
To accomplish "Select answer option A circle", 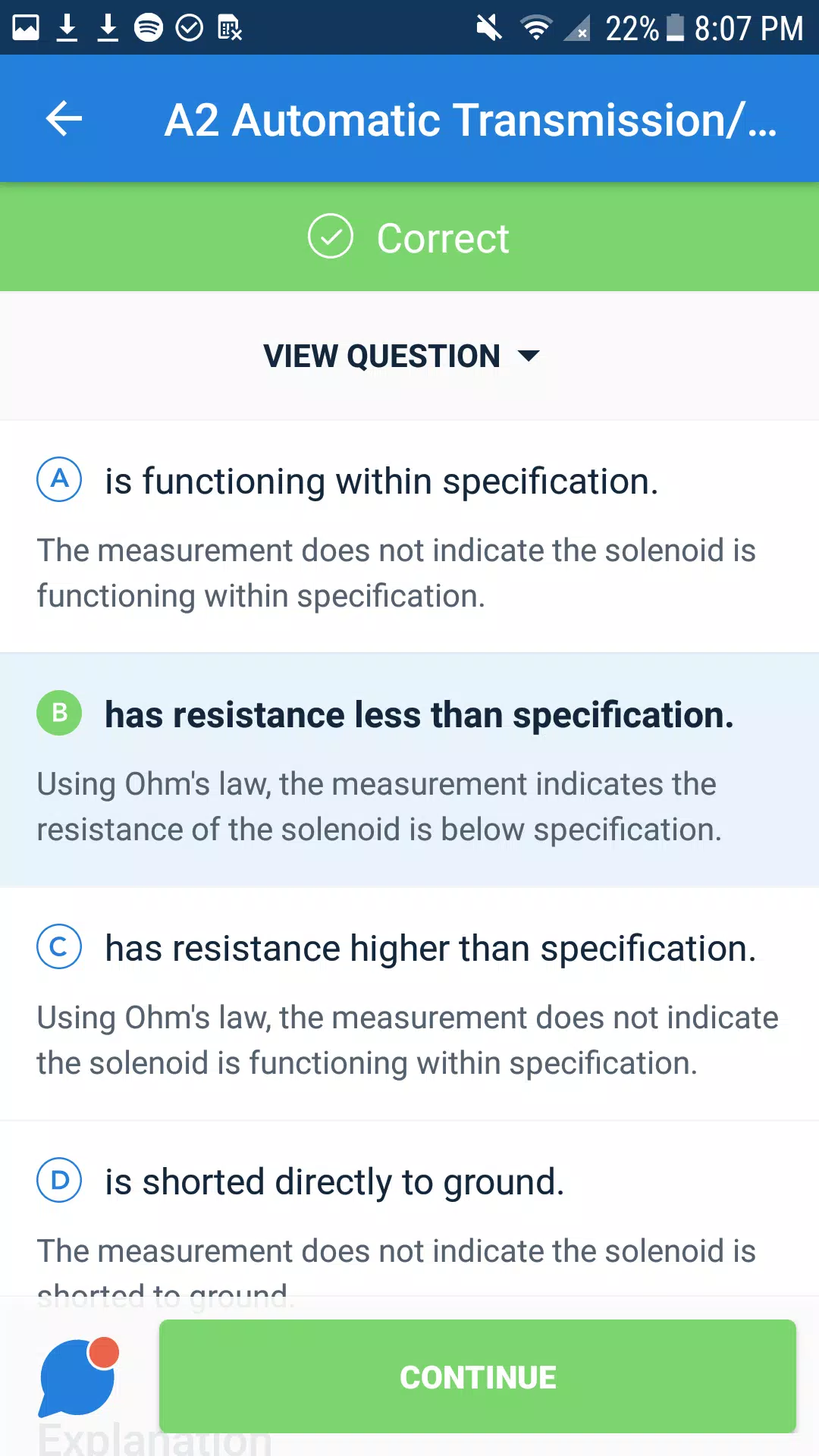I will [59, 479].
